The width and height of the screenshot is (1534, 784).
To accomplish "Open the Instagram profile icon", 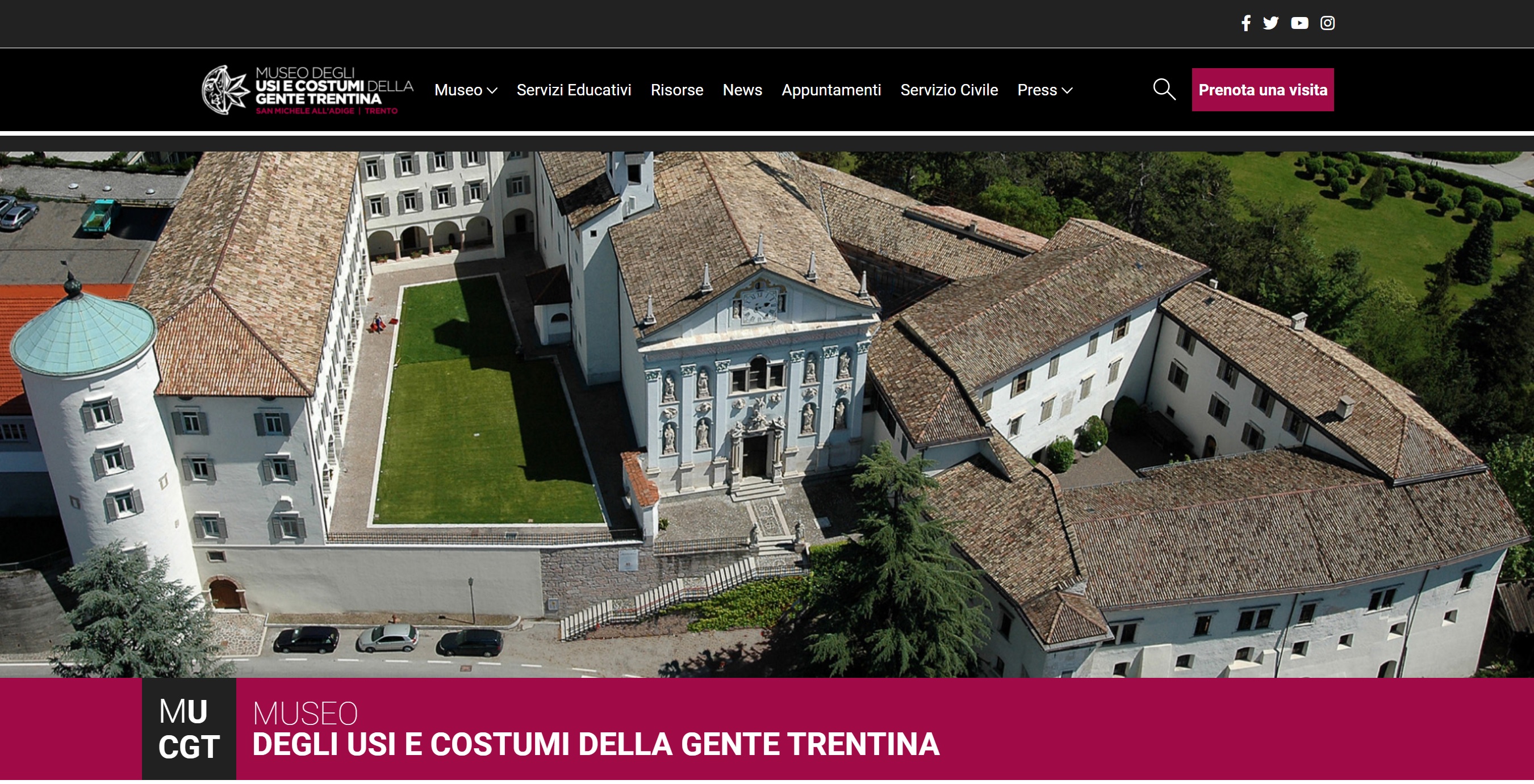I will (1327, 23).
